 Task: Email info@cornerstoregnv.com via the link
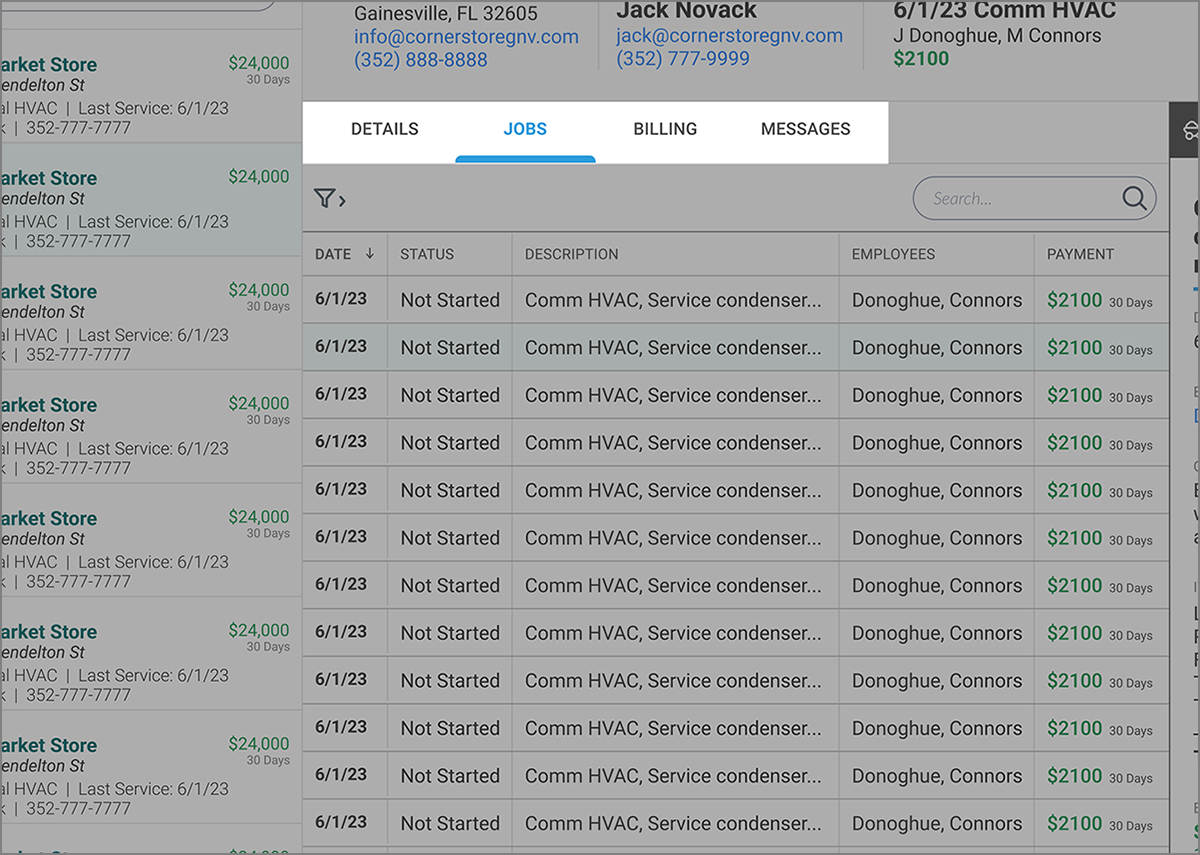tap(466, 37)
